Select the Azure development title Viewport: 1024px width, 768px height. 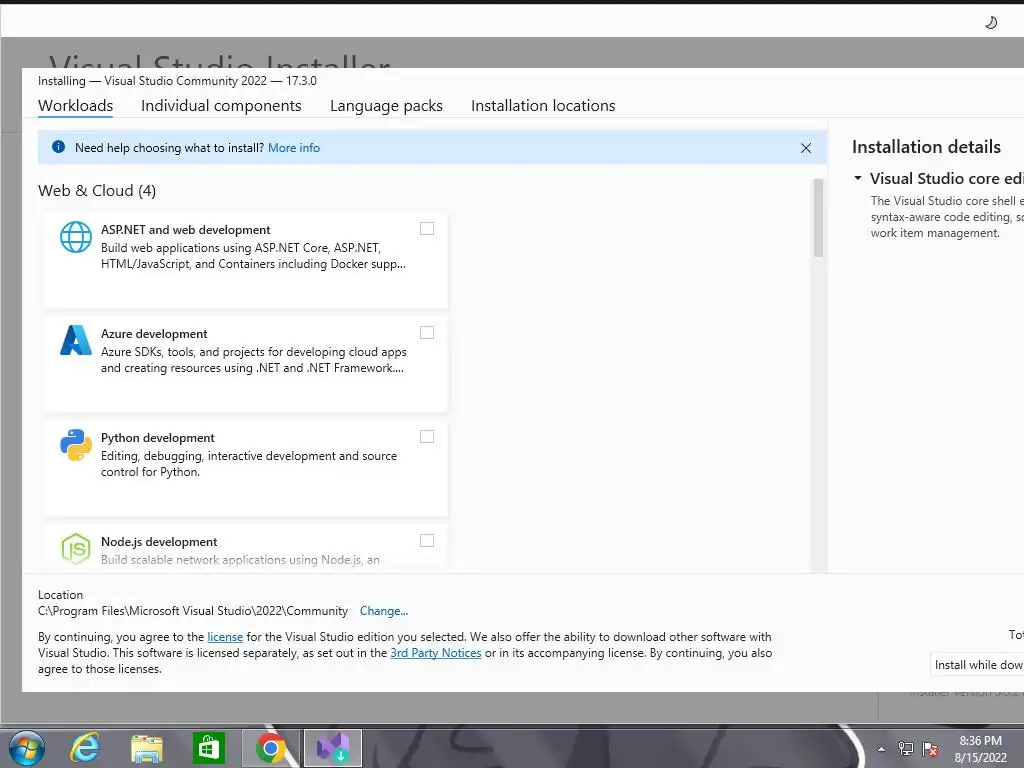[x=154, y=334]
